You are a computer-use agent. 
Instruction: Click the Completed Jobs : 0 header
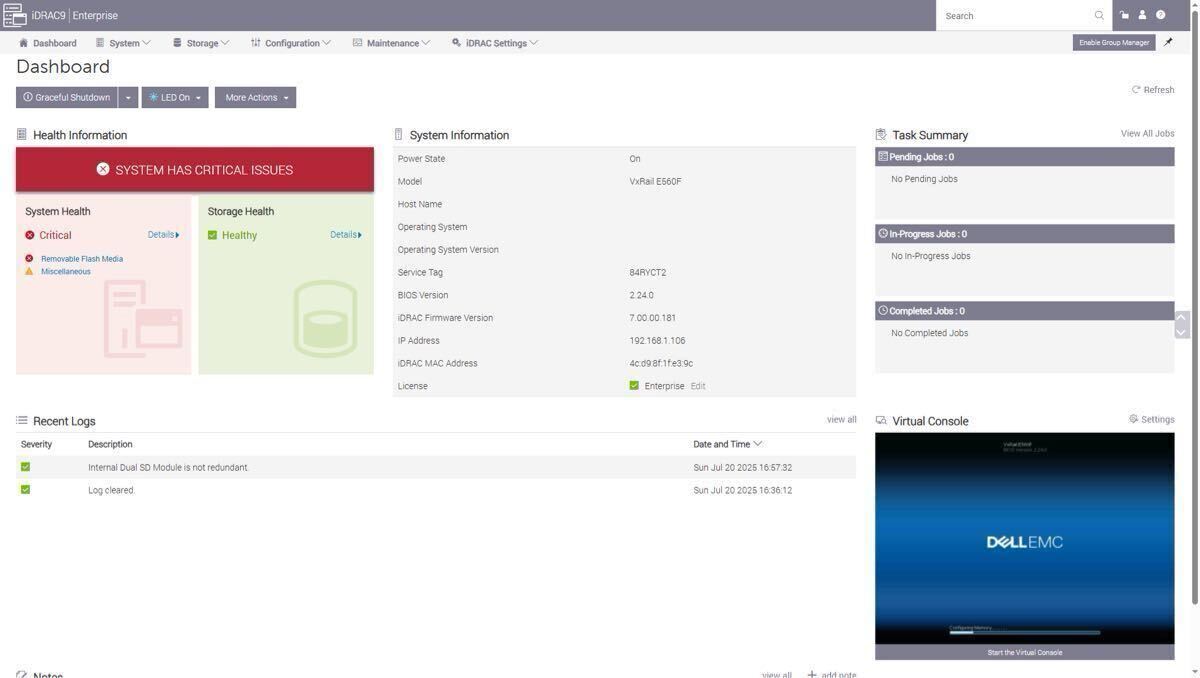1025,311
